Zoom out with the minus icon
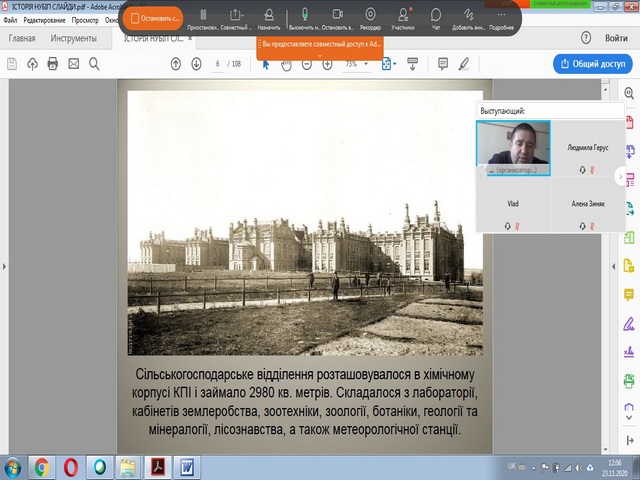 tap(307, 64)
